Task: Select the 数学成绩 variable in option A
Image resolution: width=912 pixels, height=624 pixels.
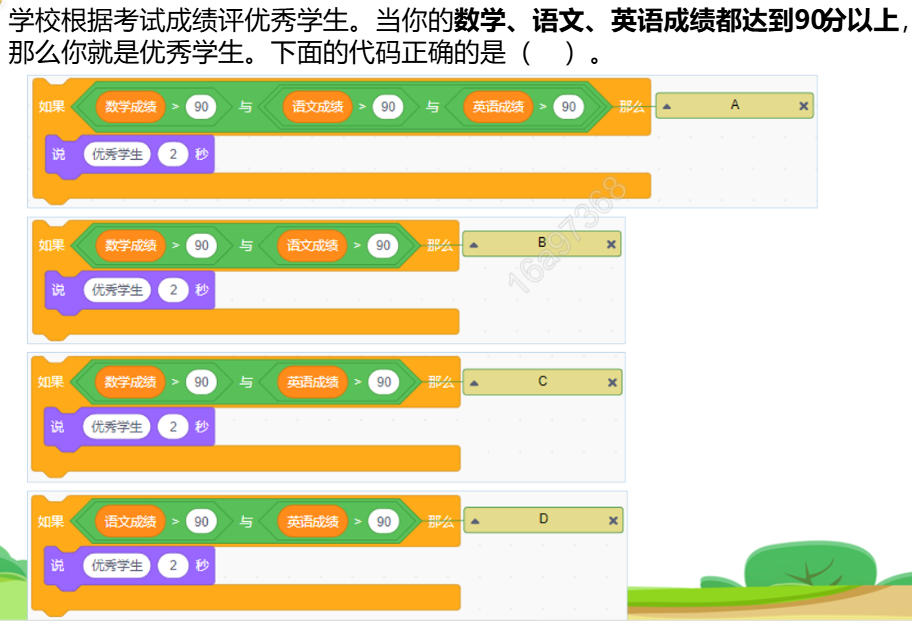Action: point(131,106)
